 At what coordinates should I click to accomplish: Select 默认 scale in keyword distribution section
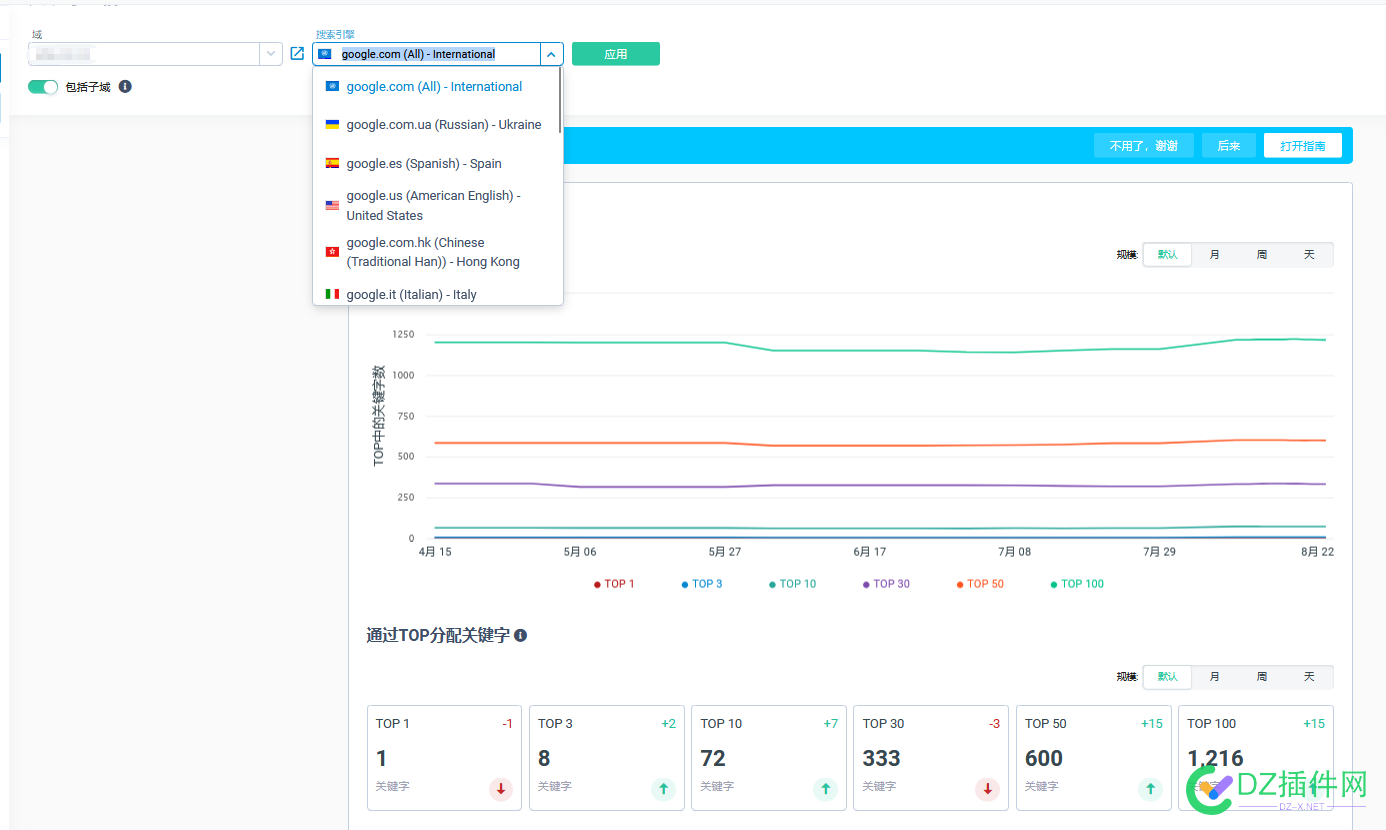pos(1167,677)
